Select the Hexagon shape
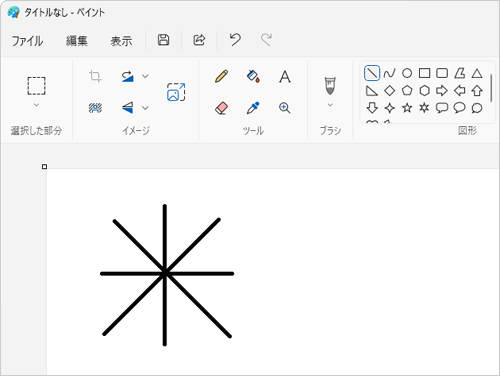This screenshot has height=376, width=500. [x=424, y=91]
